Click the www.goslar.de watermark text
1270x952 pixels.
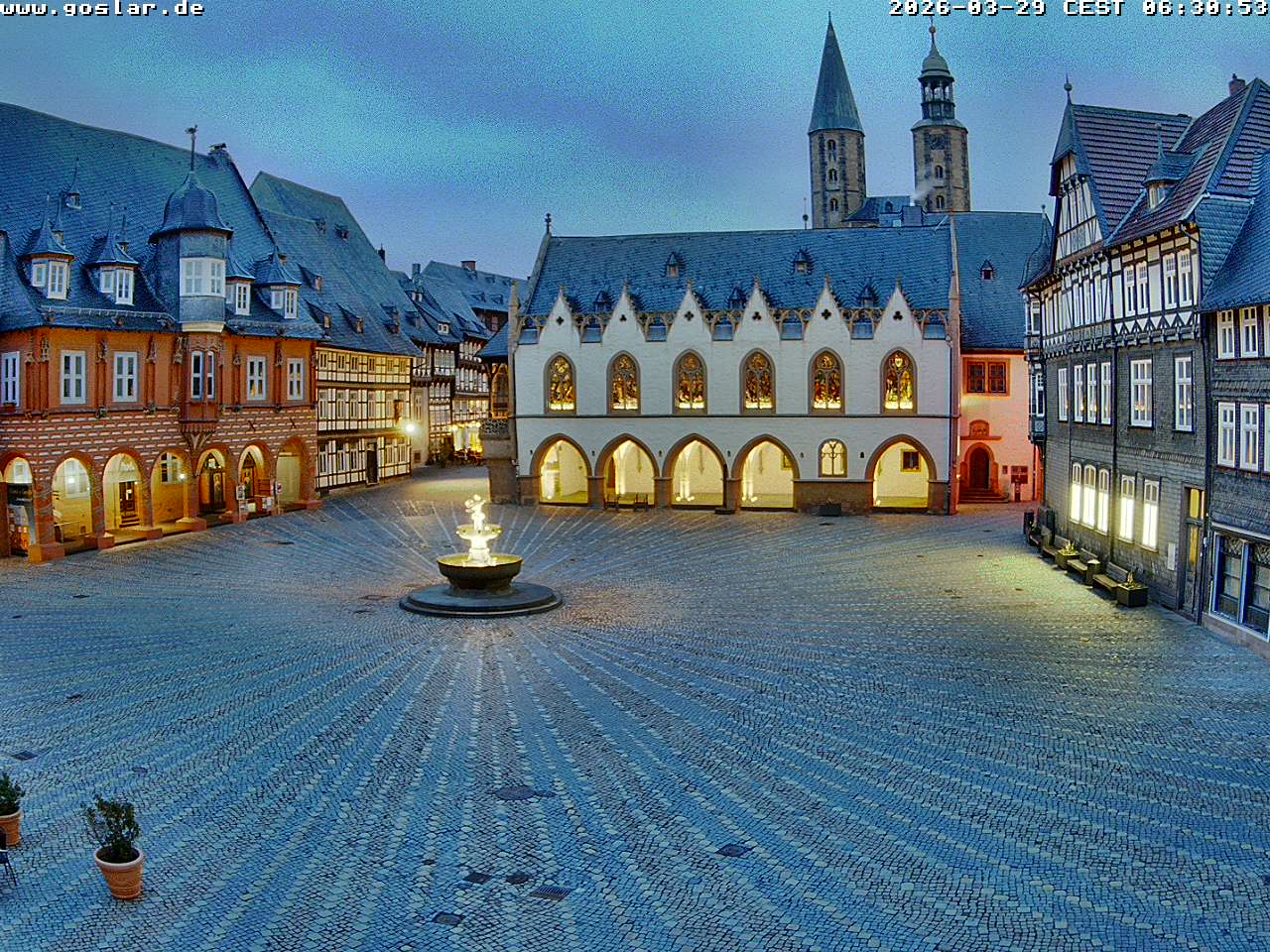(x=102, y=9)
